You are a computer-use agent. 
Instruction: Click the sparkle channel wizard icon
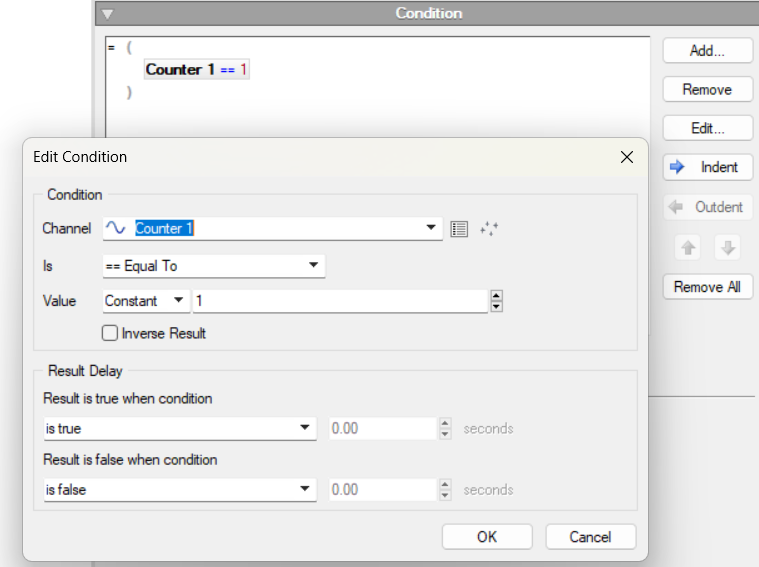pyautogui.click(x=489, y=229)
